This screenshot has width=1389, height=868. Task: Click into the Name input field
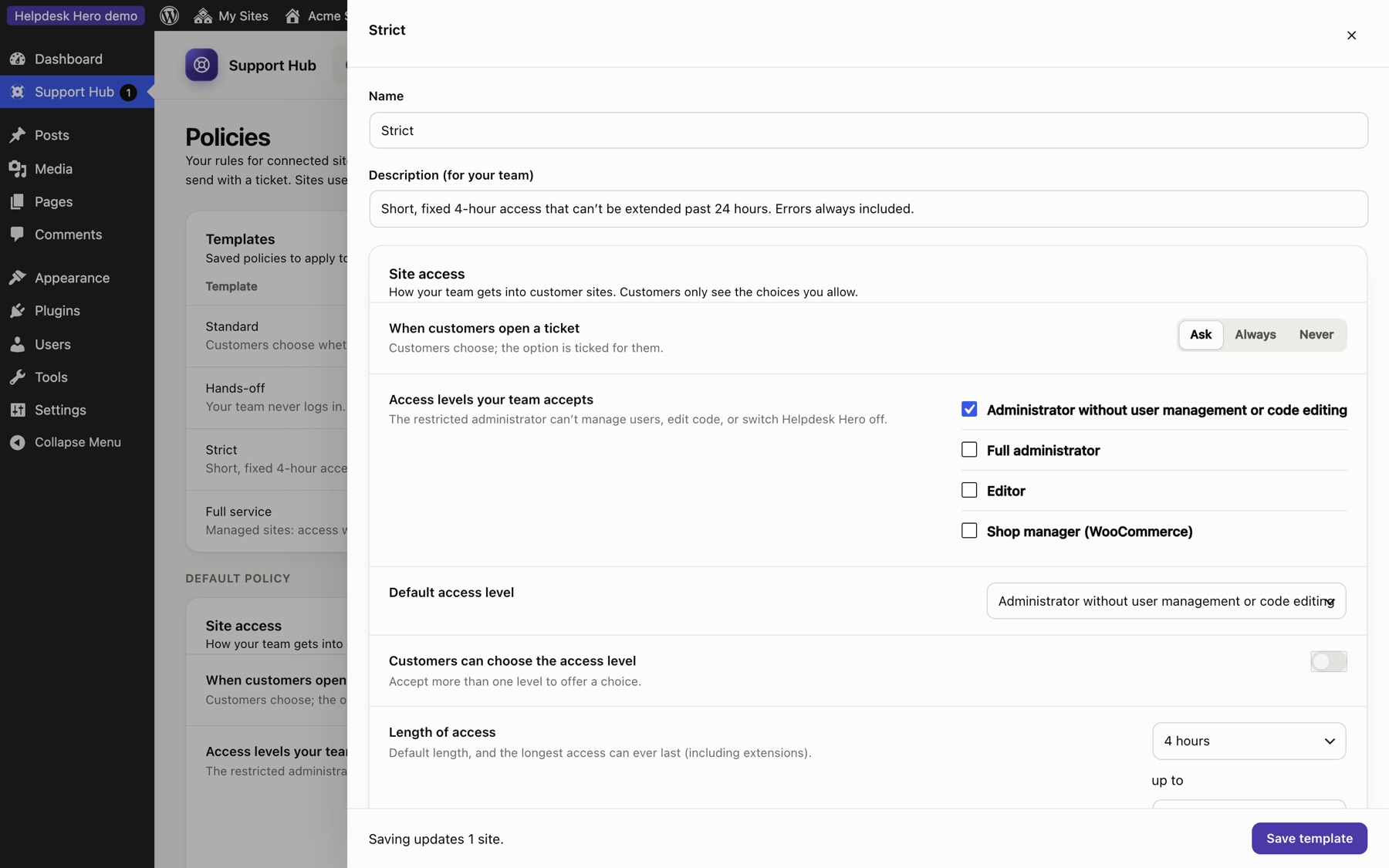(x=868, y=130)
